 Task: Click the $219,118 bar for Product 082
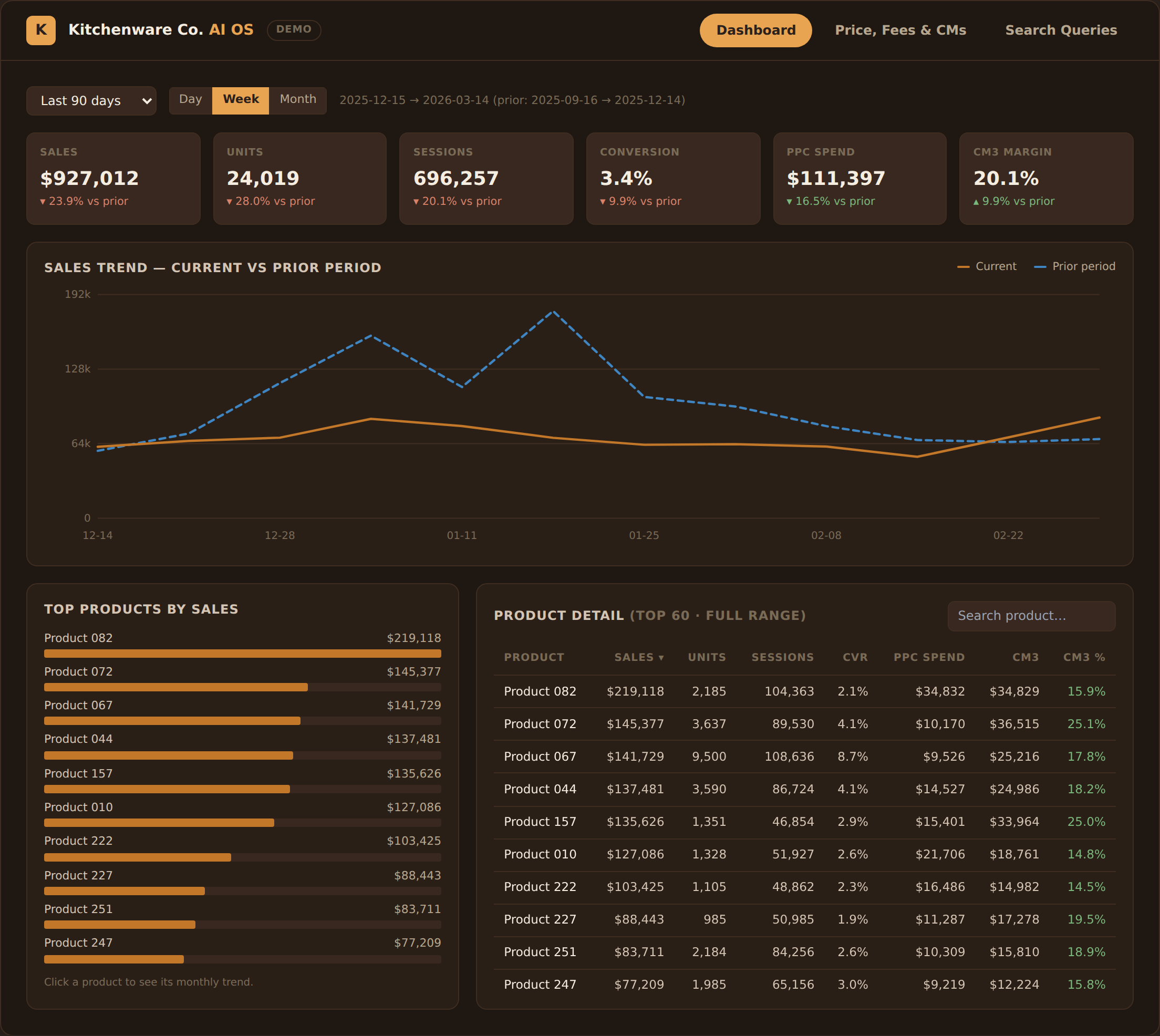click(243, 654)
